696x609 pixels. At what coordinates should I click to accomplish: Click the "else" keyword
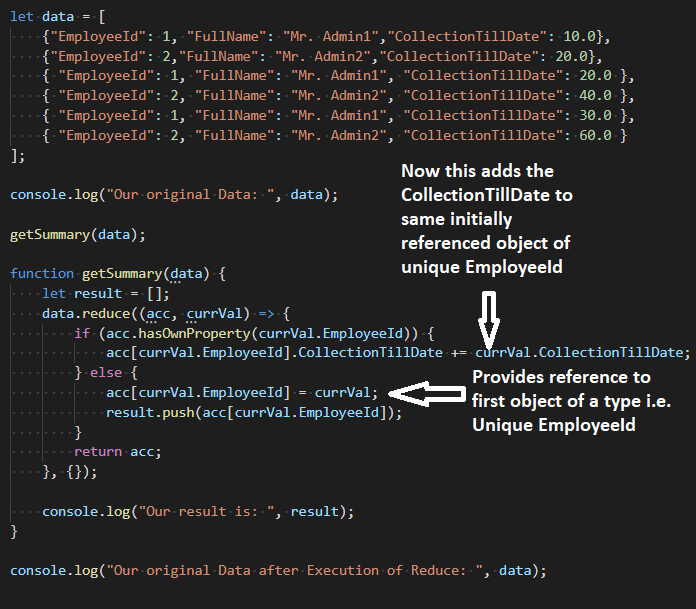tap(106, 372)
